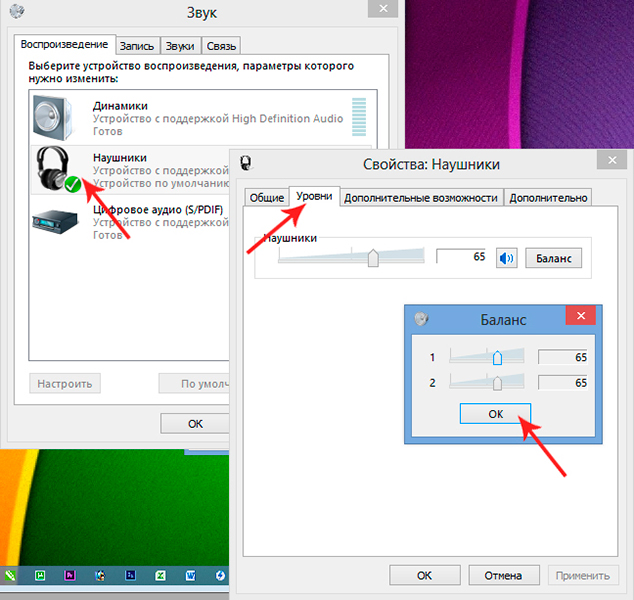The height and width of the screenshot is (600, 634).
Task: Click the channel 1 balance slider handle
Action: (x=497, y=357)
